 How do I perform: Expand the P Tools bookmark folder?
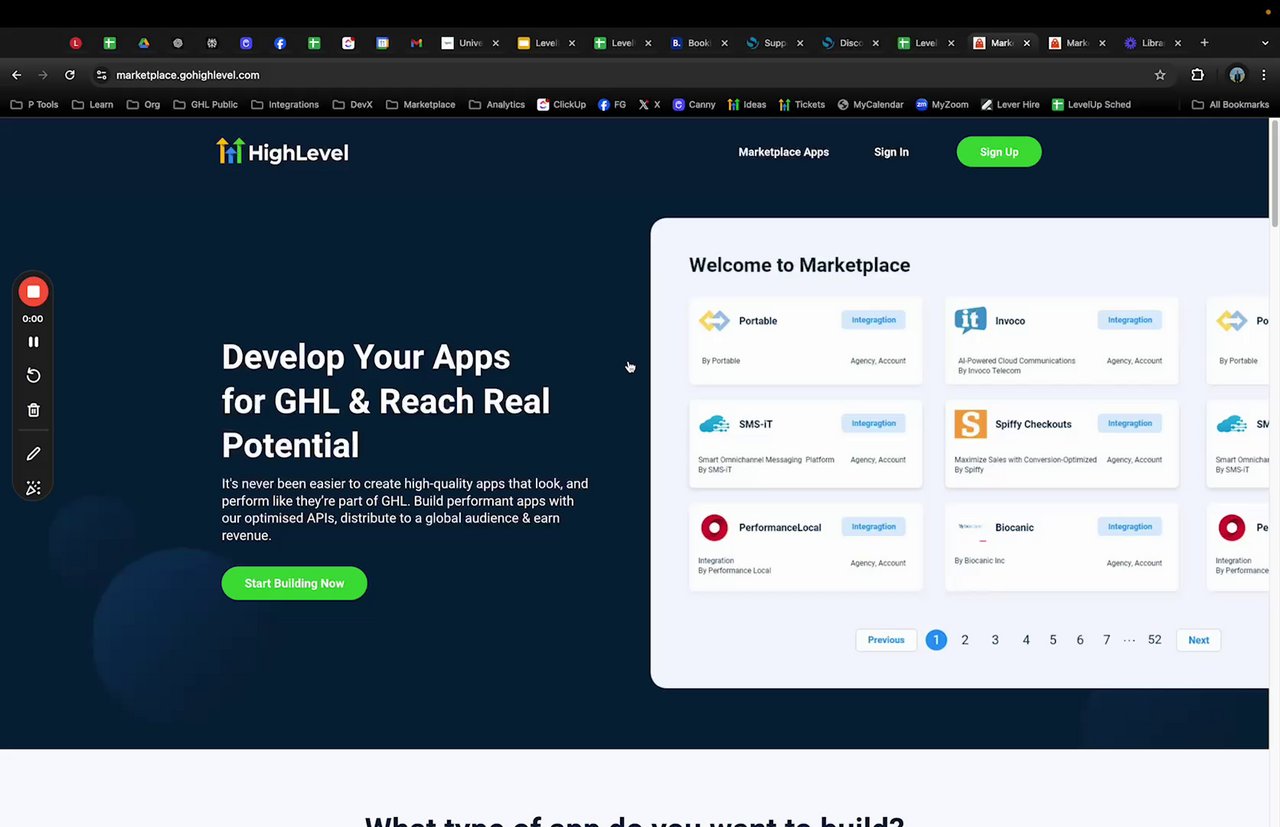coord(34,104)
